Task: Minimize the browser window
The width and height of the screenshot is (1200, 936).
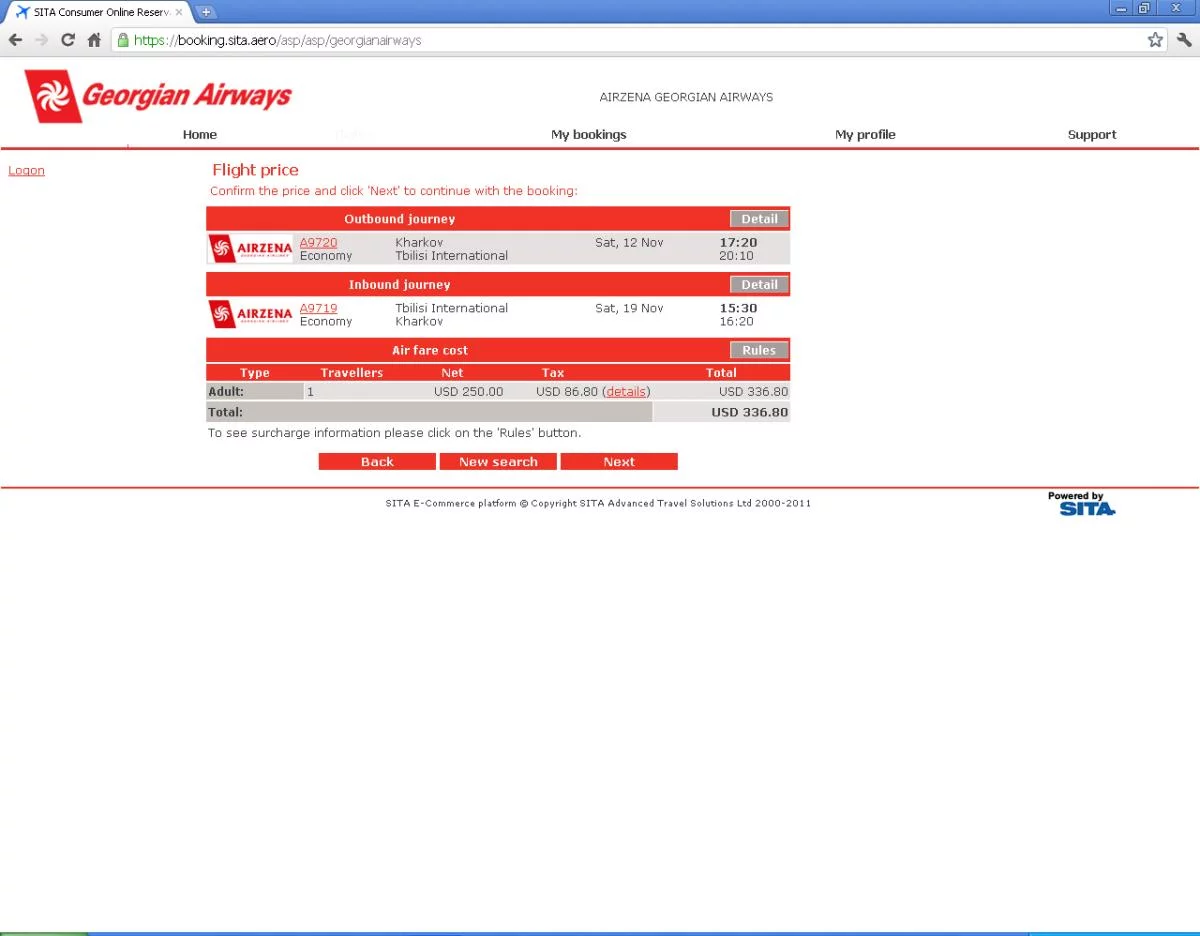Action: 1122,8
